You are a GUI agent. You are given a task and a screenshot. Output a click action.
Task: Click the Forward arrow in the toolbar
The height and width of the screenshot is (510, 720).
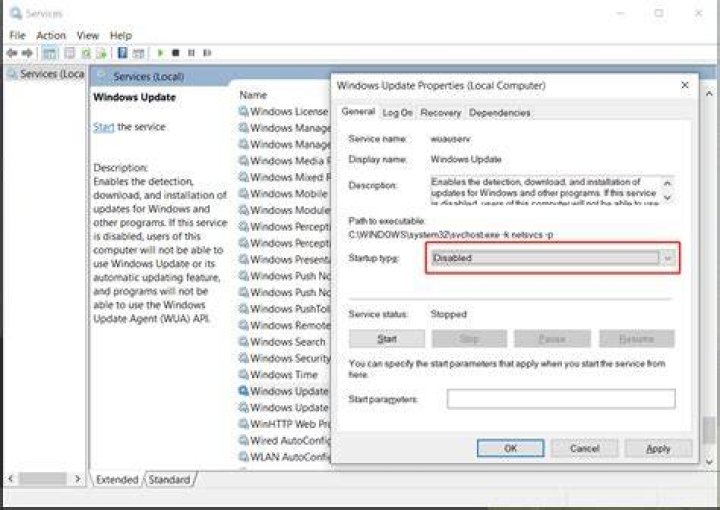(28, 53)
